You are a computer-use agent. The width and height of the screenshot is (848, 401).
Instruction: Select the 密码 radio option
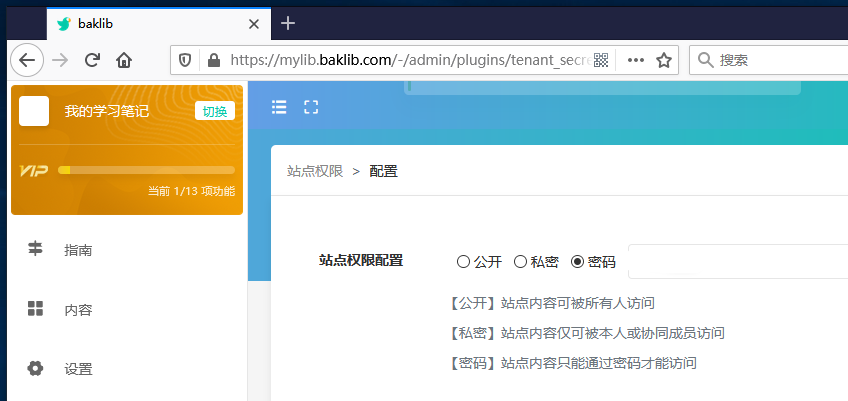pyautogui.click(x=577, y=262)
